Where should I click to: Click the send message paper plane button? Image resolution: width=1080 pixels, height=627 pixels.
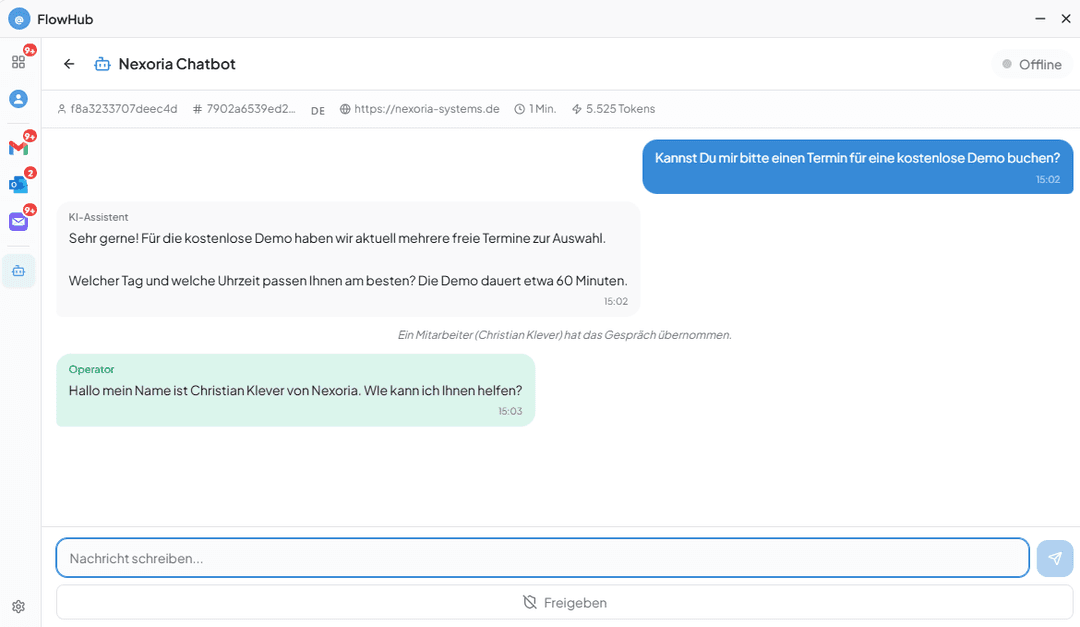tap(1055, 558)
